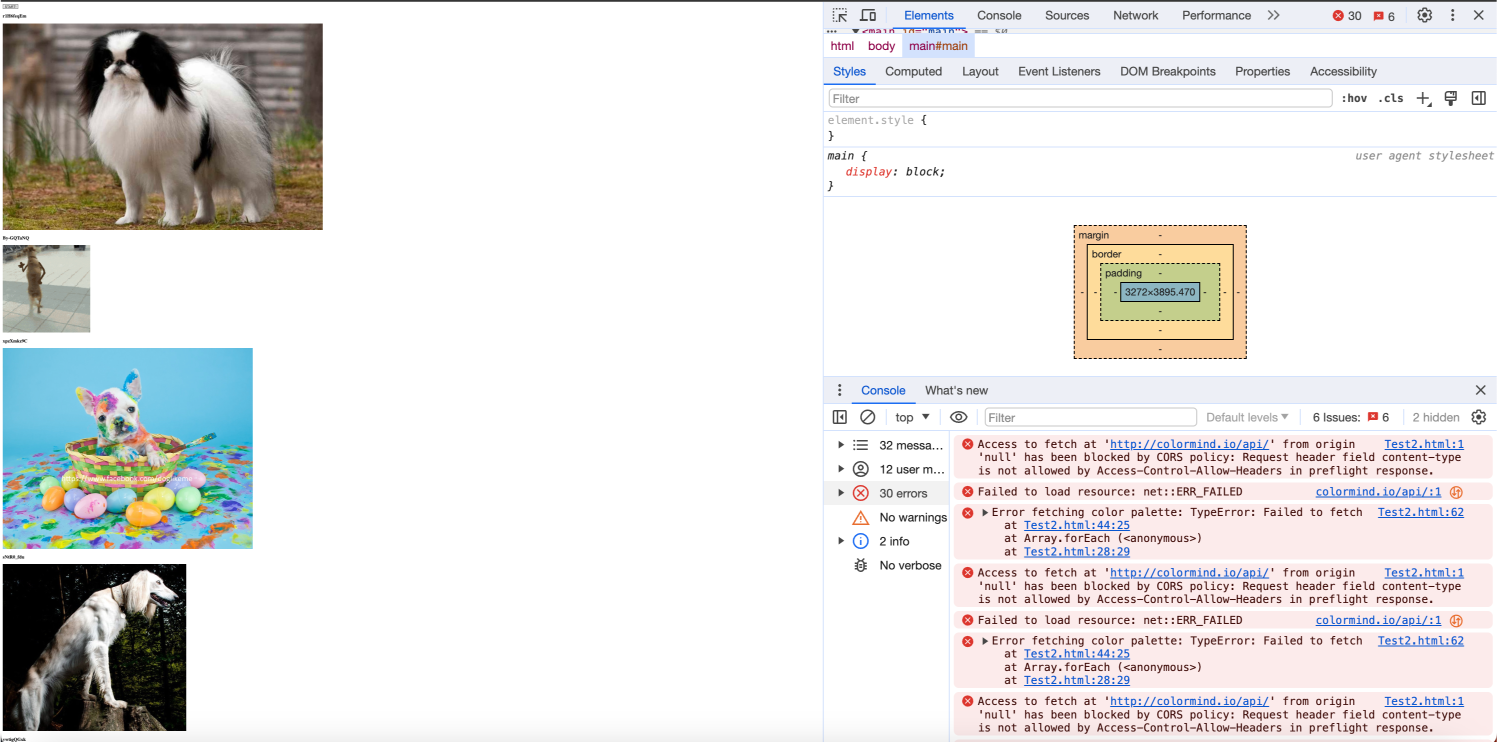Switch to the Computed styles tab

tap(913, 71)
